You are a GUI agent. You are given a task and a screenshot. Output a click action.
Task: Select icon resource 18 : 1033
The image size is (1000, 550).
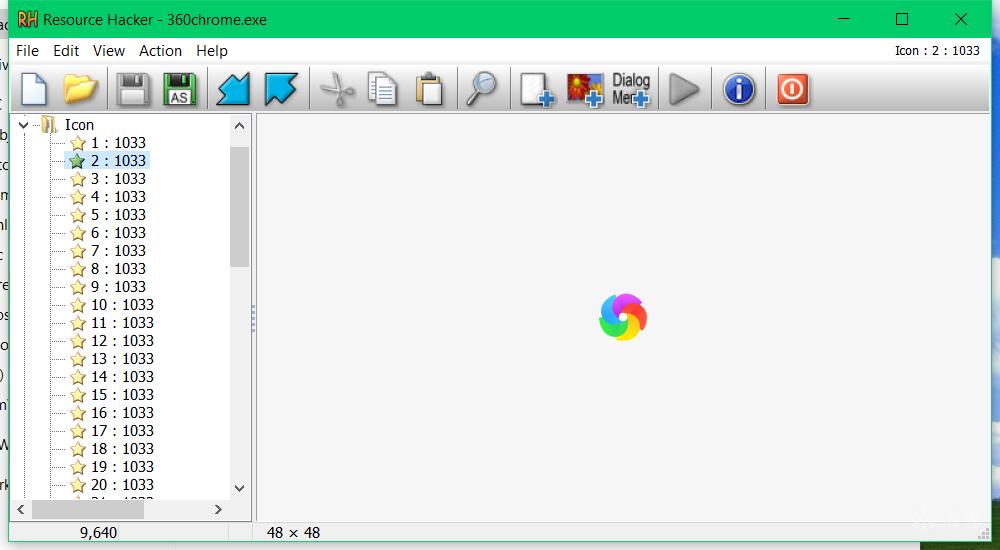click(x=122, y=449)
